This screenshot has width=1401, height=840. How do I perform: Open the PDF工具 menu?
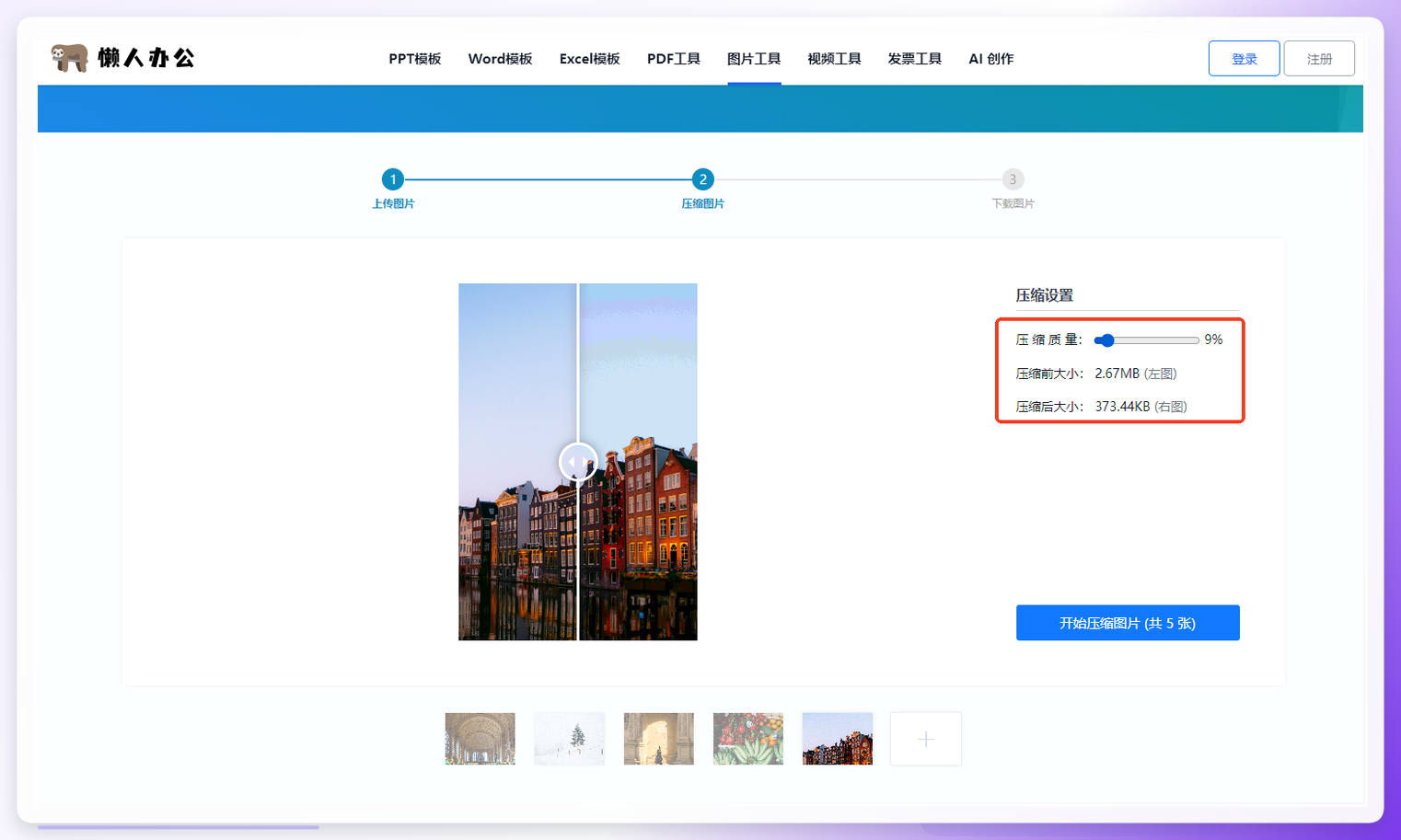pos(673,59)
